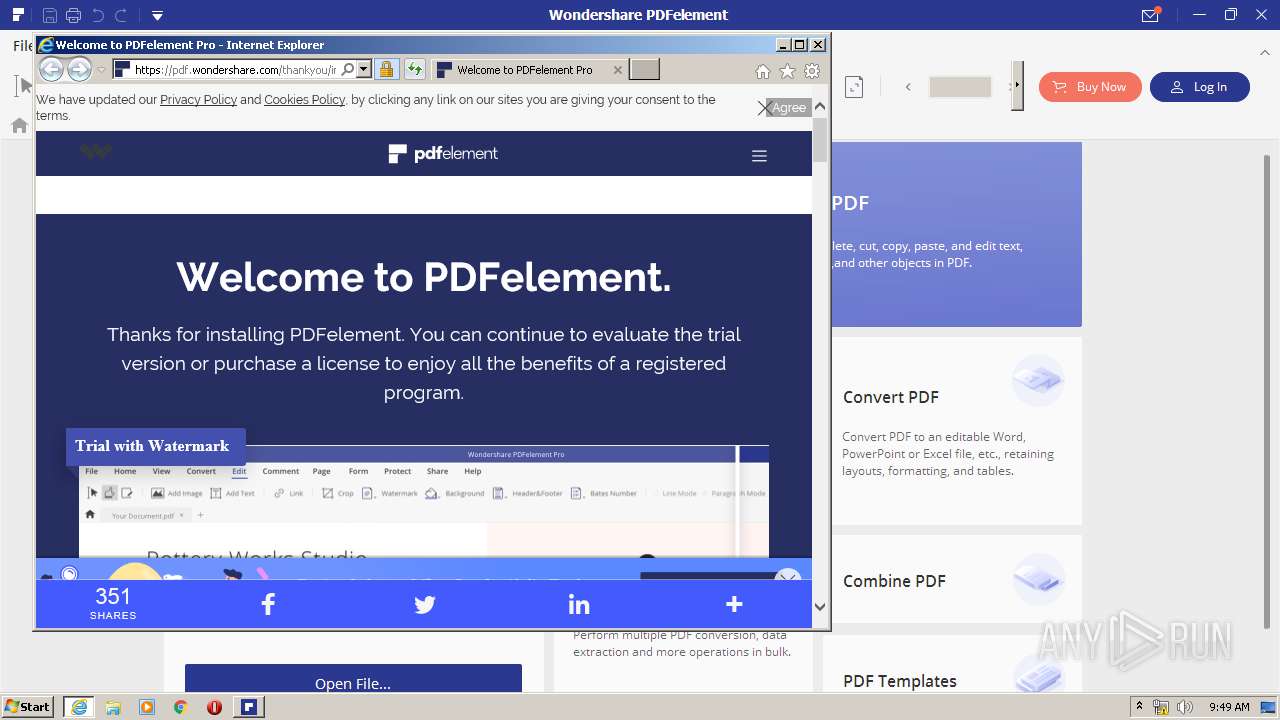Viewport: 1280px width, 720px height.
Task: Click the Refresh icon in IE toolbar
Action: tap(414, 70)
